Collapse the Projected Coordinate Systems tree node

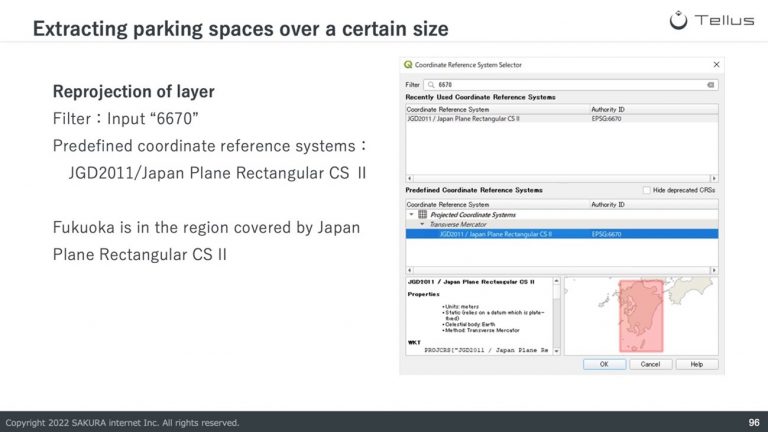(x=411, y=215)
